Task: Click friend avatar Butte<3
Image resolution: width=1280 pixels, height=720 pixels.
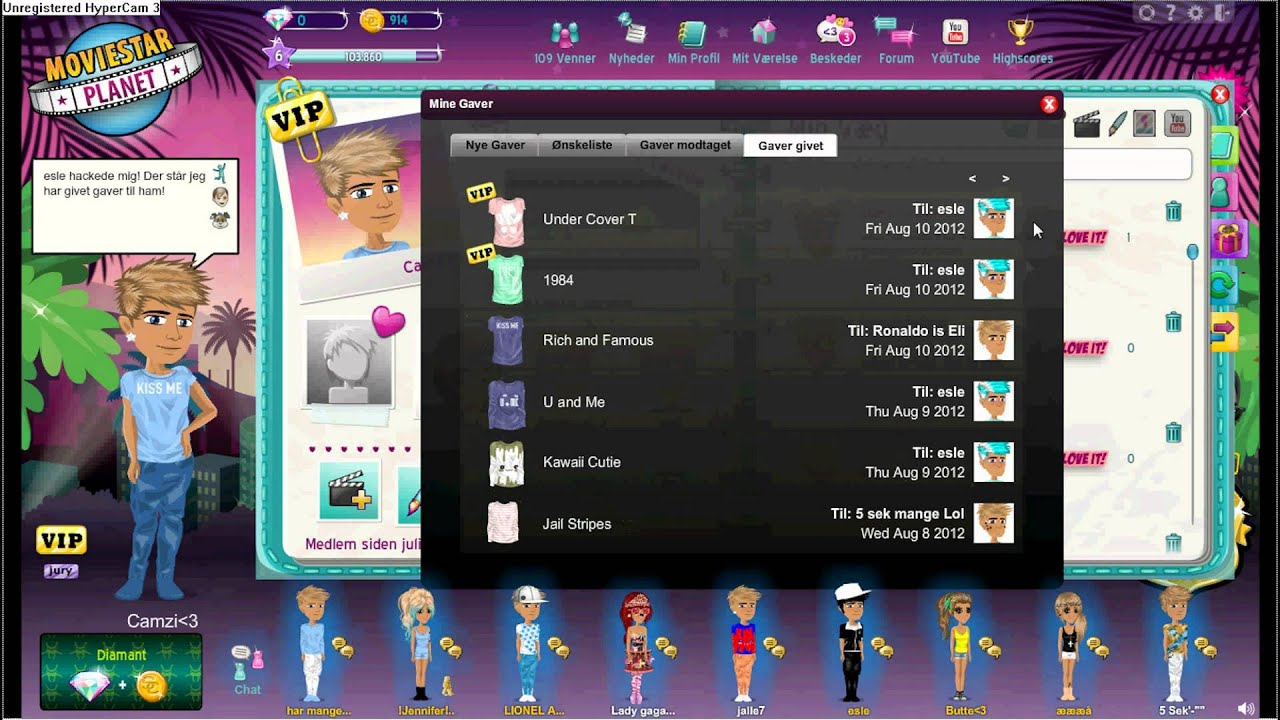Action: pyautogui.click(x=959, y=645)
